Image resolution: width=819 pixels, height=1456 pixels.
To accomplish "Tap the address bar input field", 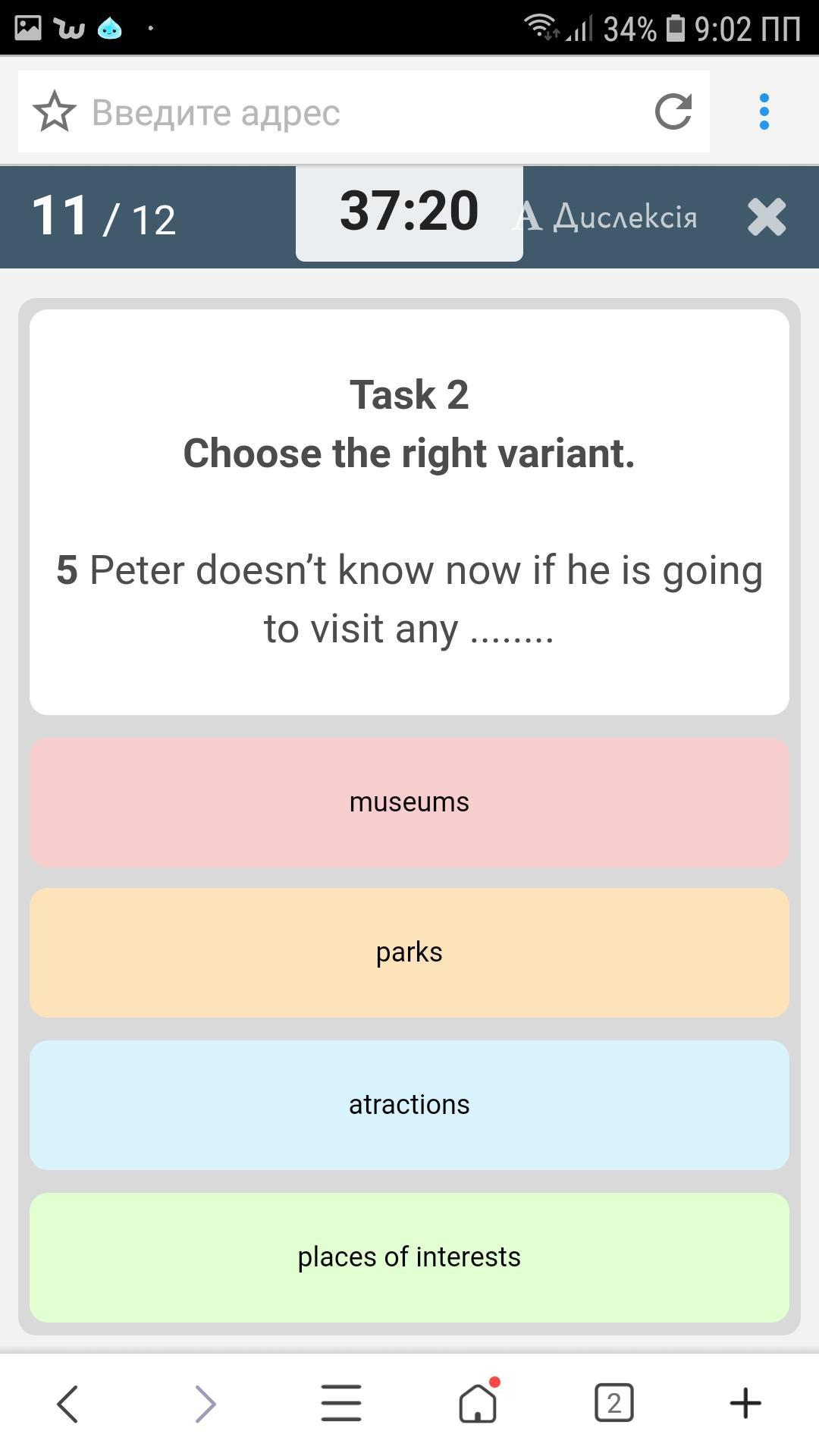I will click(x=364, y=112).
